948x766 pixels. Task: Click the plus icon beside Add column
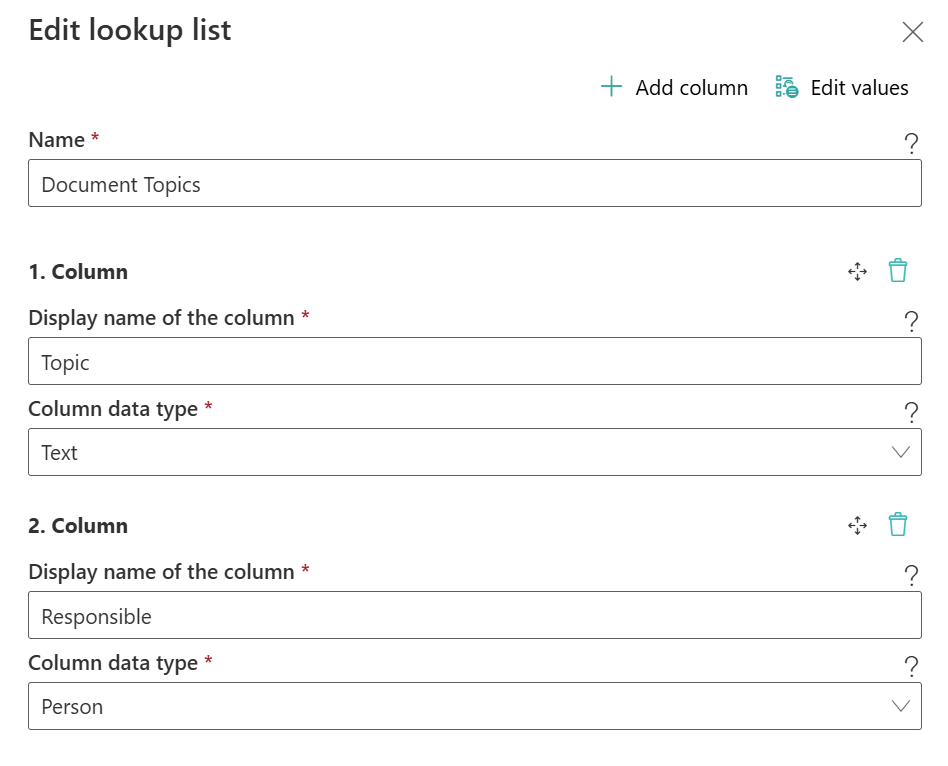tap(611, 87)
